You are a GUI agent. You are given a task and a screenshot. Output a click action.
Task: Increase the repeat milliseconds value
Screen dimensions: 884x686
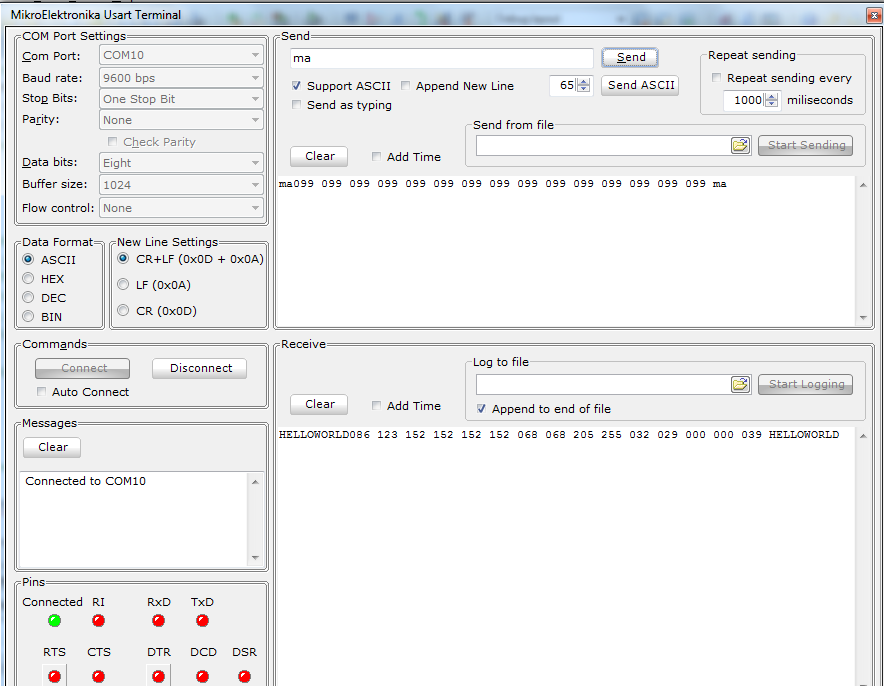[772, 97]
